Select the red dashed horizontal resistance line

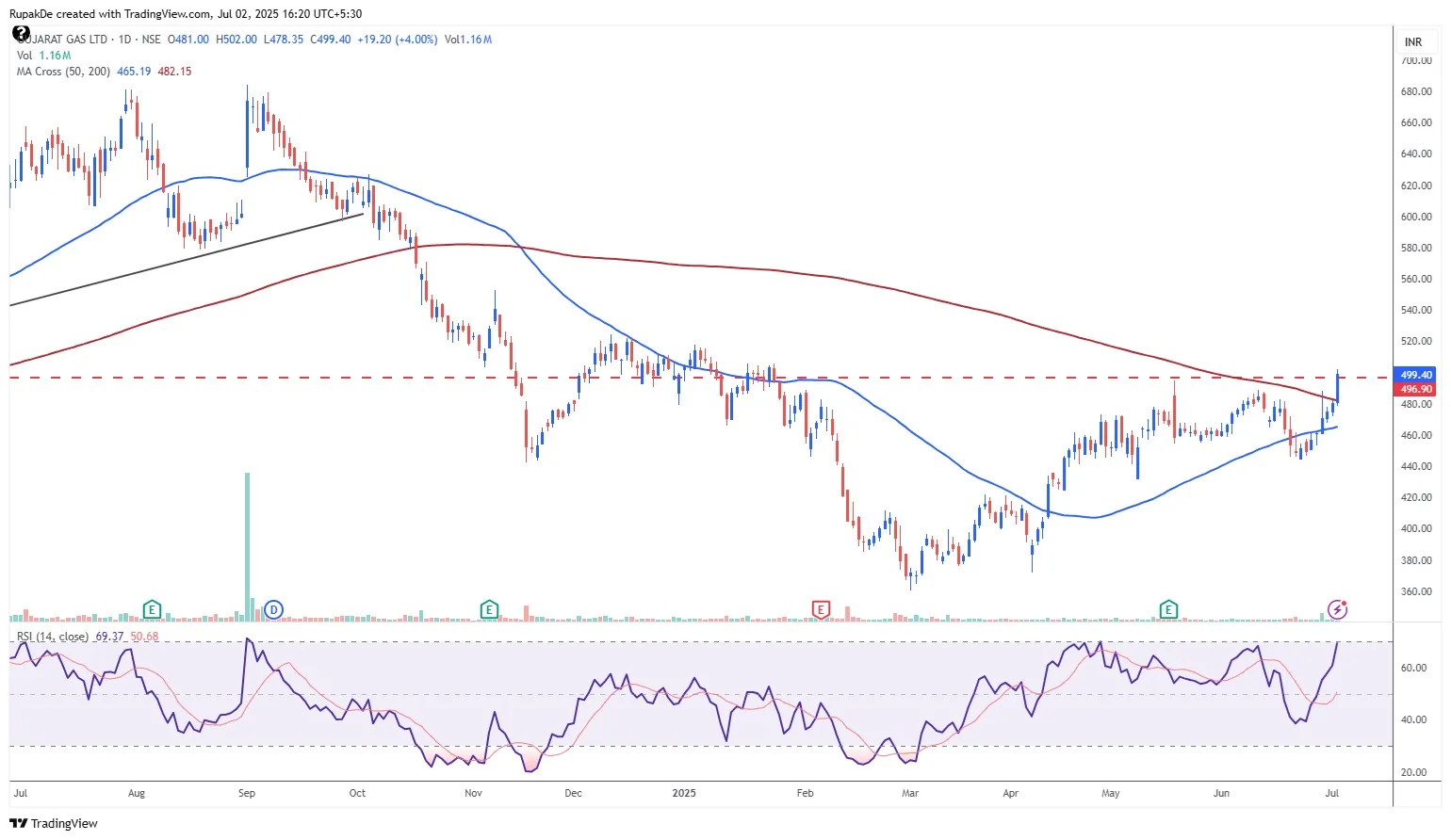coord(699,378)
